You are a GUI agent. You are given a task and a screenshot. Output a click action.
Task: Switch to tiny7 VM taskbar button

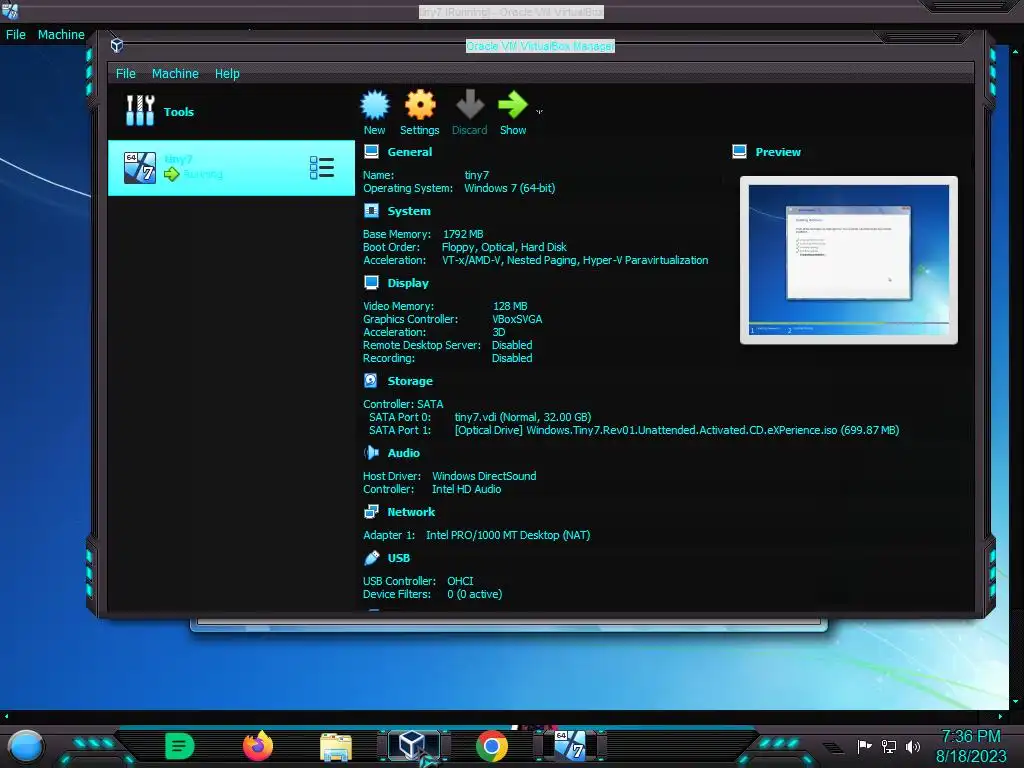[x=569, y=745]
